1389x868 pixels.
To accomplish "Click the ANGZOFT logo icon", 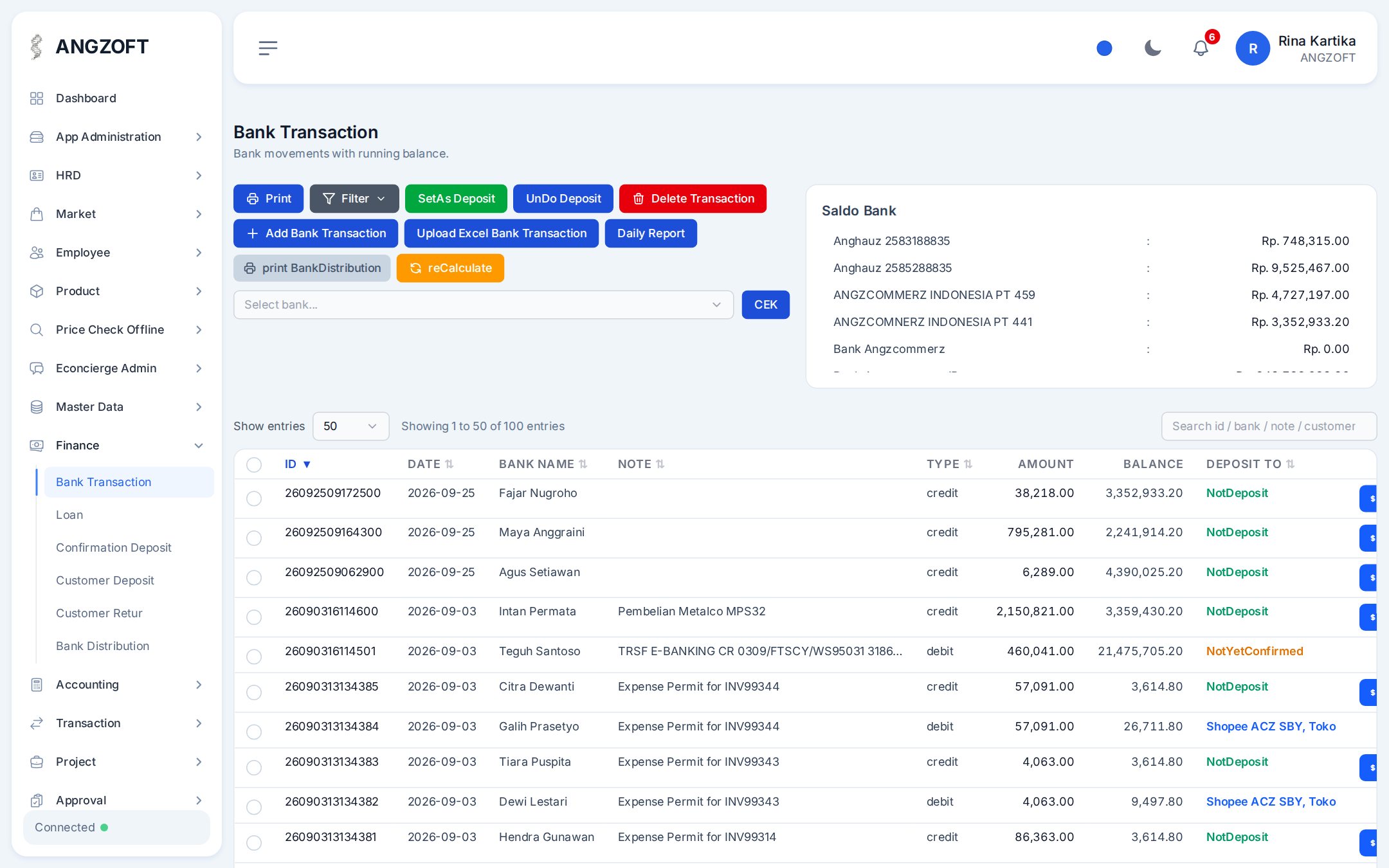I will tap(37, 46).
